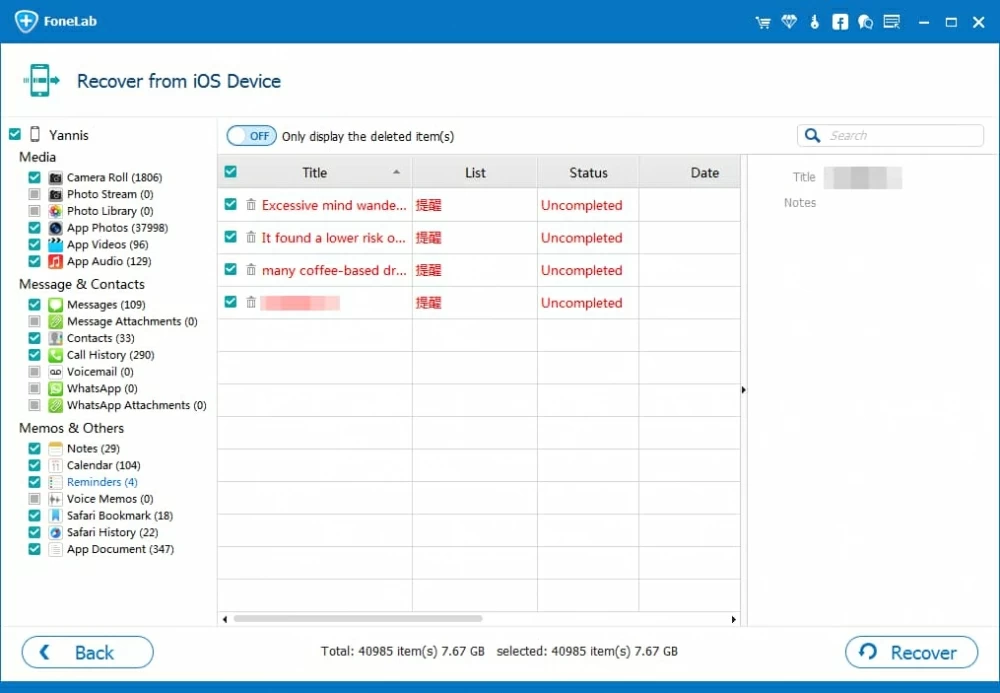Open the feedback form icon in title bar
Viewport: 1000px width, 693px height.
coord(892,22)
